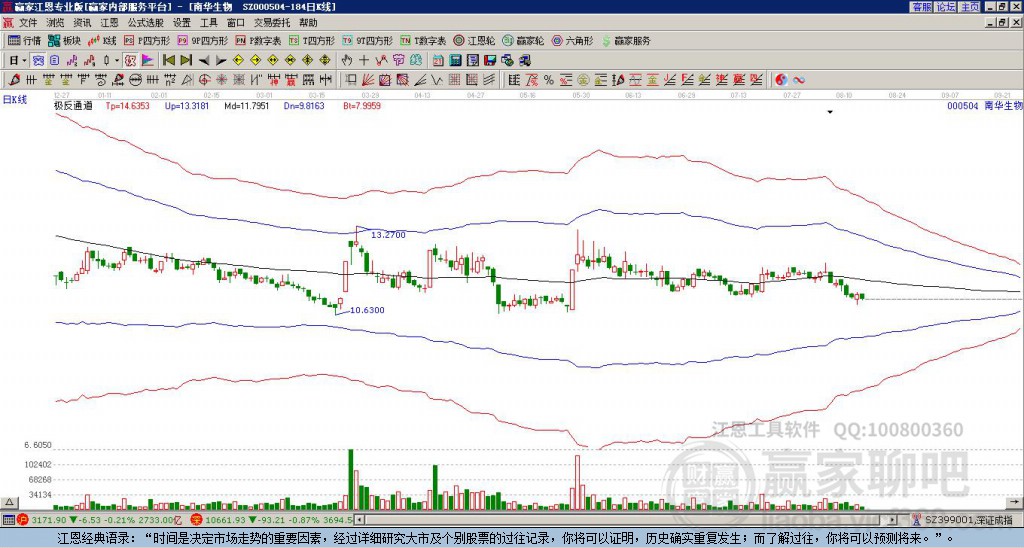The height and width of the screenshot is (548, 1024).
Task: Click the colored flag icon
Action: tap(148, 60)
